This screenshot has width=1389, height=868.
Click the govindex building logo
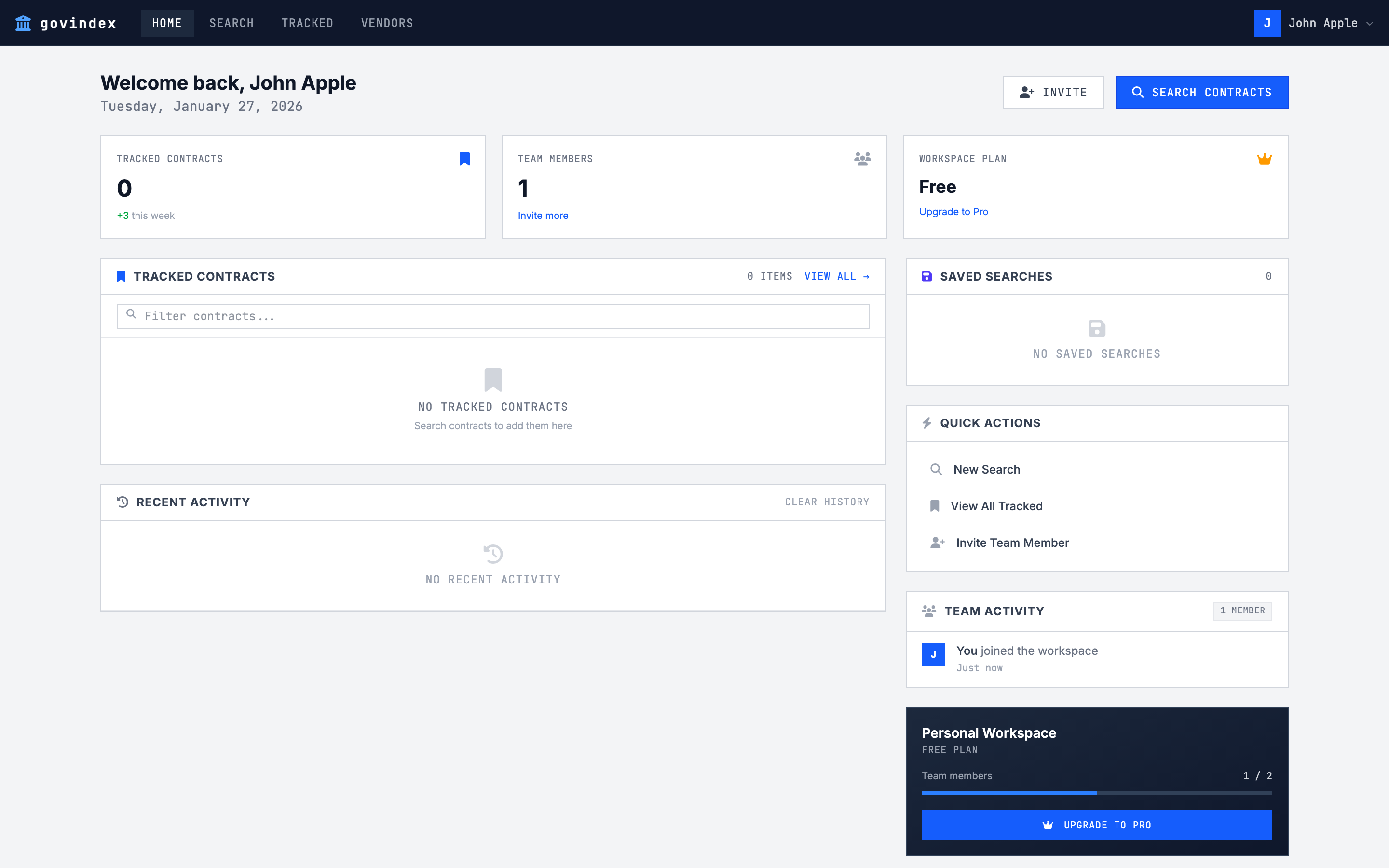(x=23, y=23)
